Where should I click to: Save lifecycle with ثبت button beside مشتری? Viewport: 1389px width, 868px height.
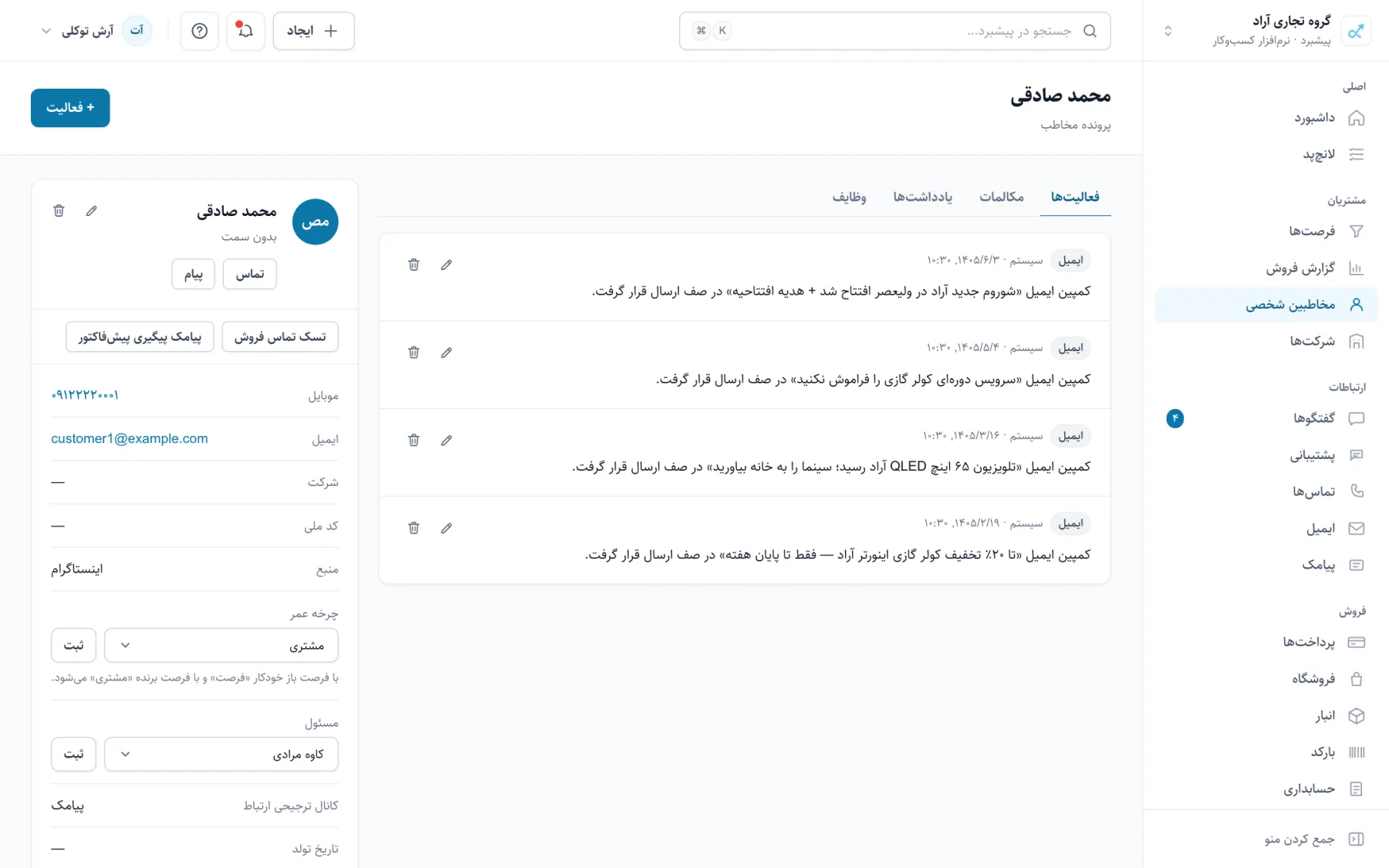click(73, 645)
